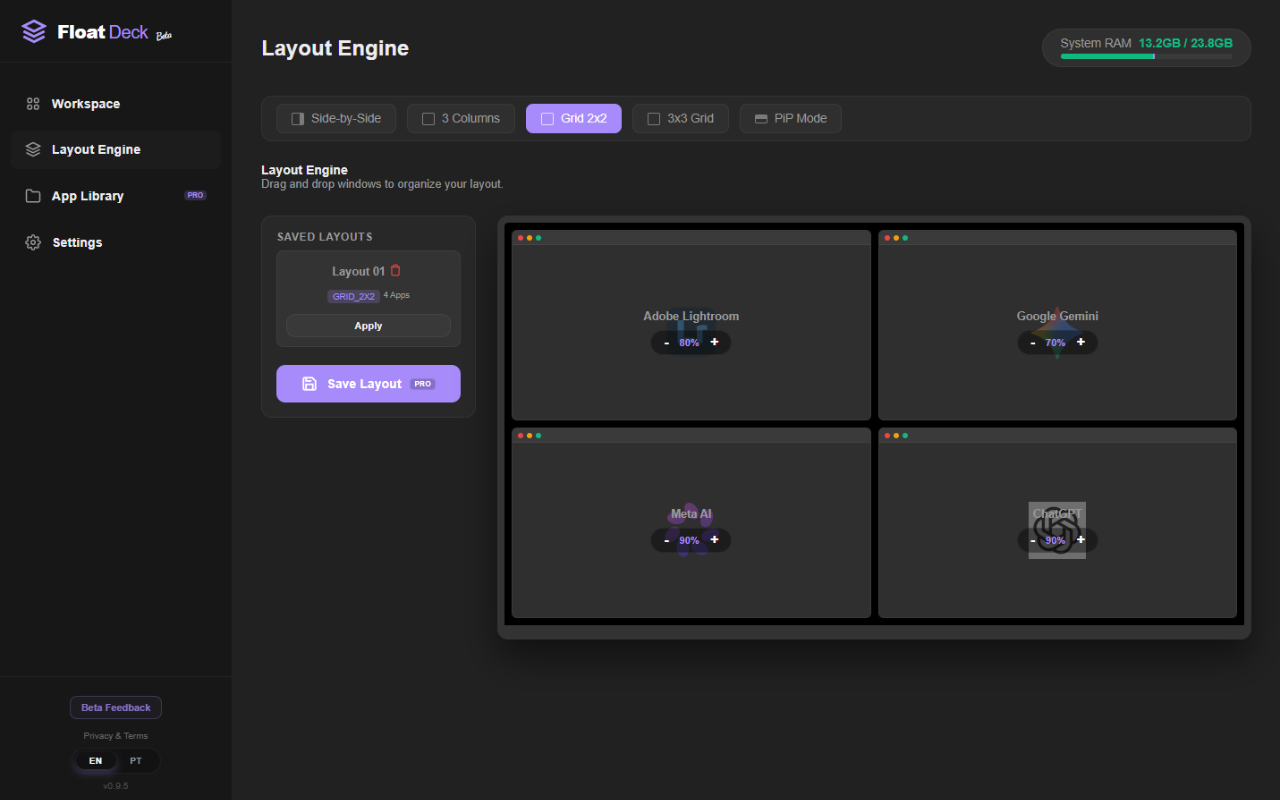
Task: Click the ChatGPT 90% value
Action: (x=1055, y=541)
